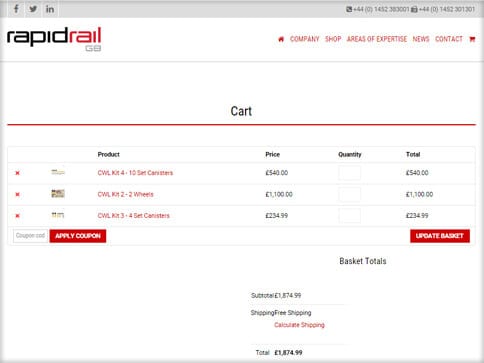This screenshot has height=363, width=484.
Task: Open the LinkedIn social icon
Action: 50,9
